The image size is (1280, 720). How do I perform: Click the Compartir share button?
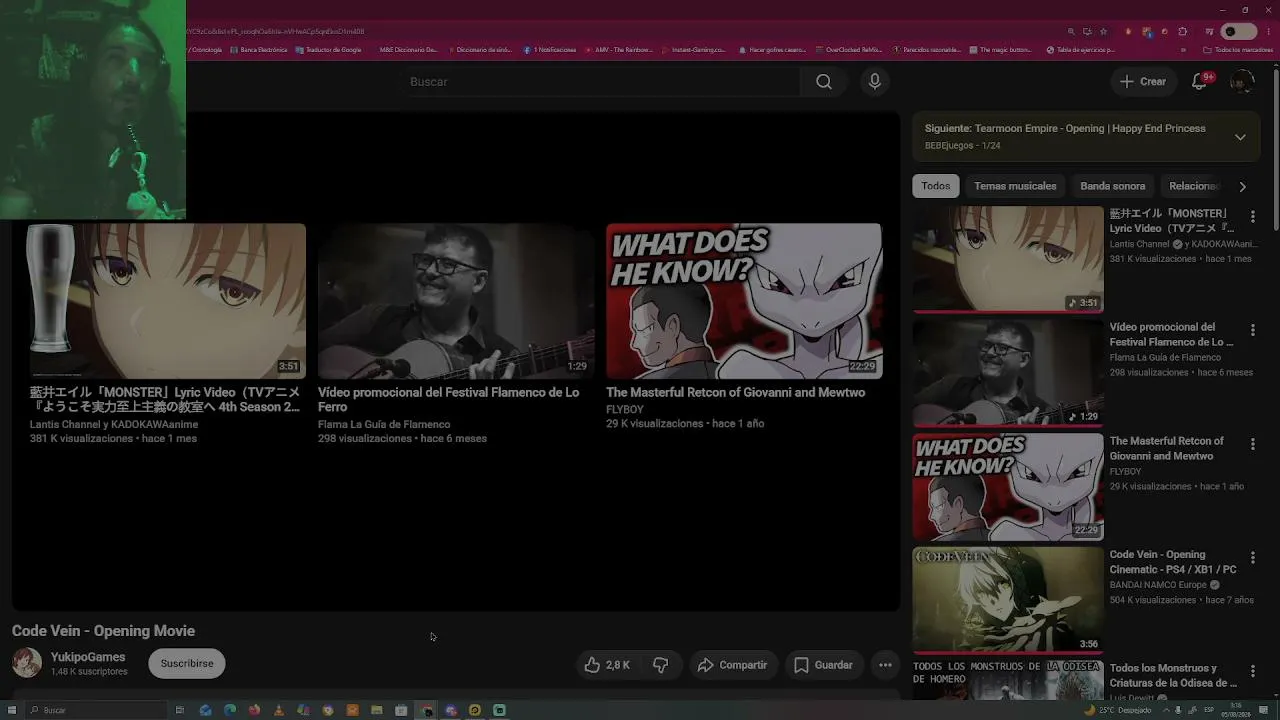733,665
